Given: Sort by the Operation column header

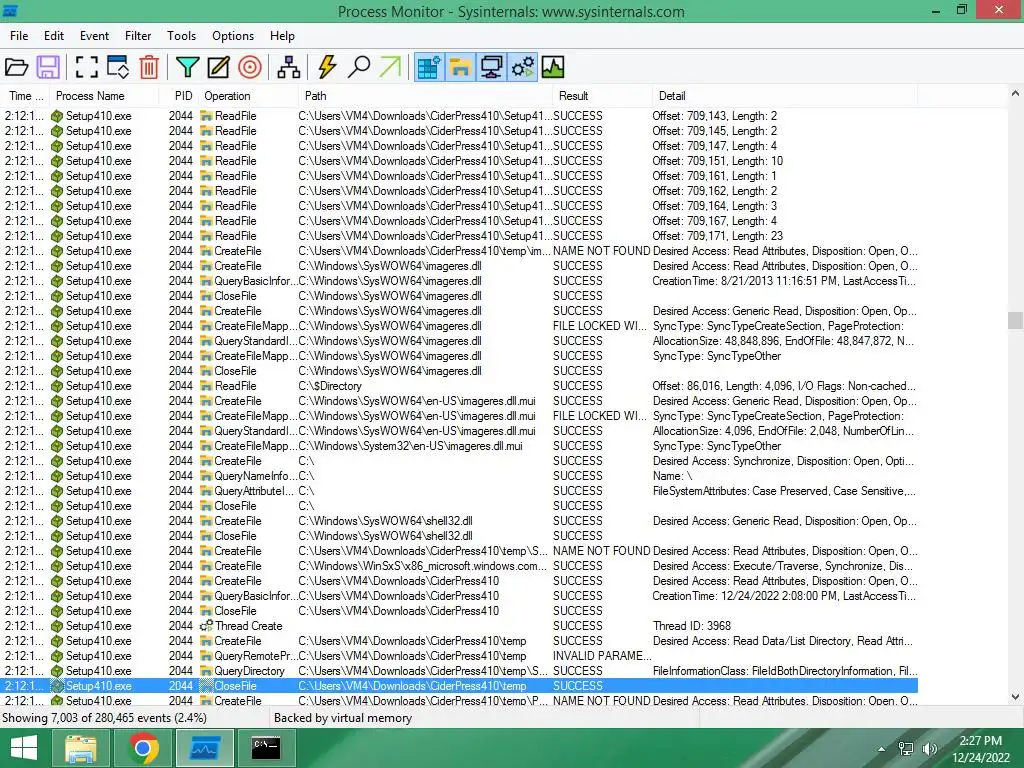Looking at the screenshot, I should click(x=248, y=96).
